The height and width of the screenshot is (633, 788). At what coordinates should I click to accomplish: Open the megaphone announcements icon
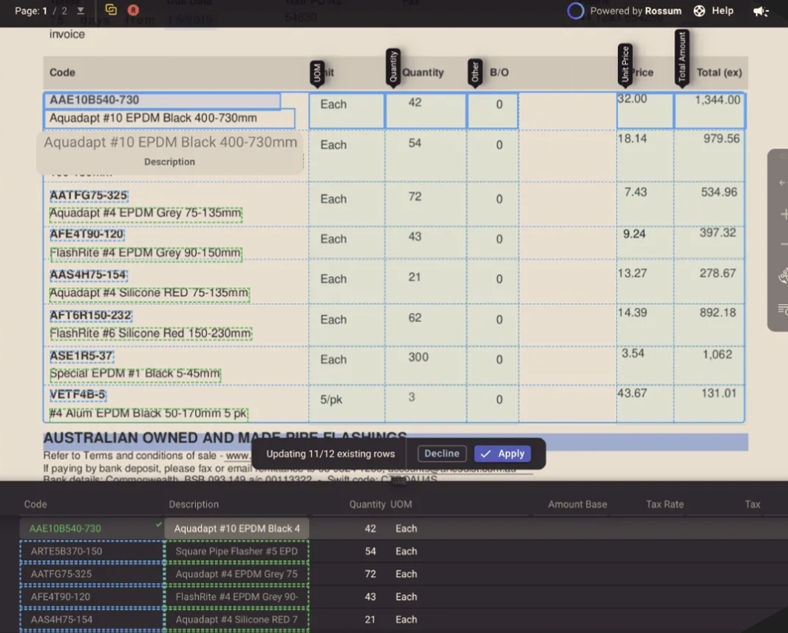(760, 11)
